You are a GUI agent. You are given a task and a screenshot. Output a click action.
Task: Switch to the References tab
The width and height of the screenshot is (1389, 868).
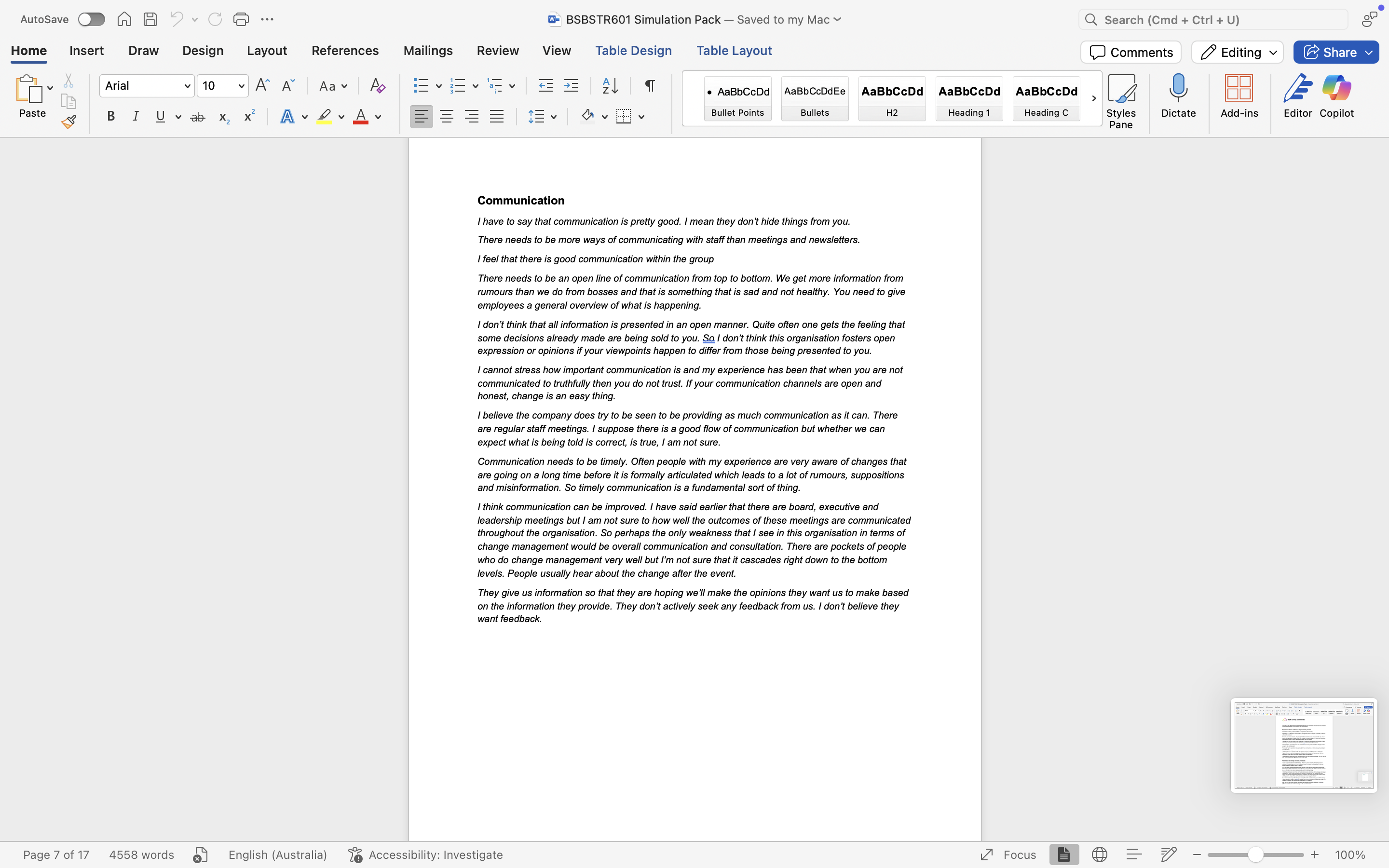[x=345, y=51]
